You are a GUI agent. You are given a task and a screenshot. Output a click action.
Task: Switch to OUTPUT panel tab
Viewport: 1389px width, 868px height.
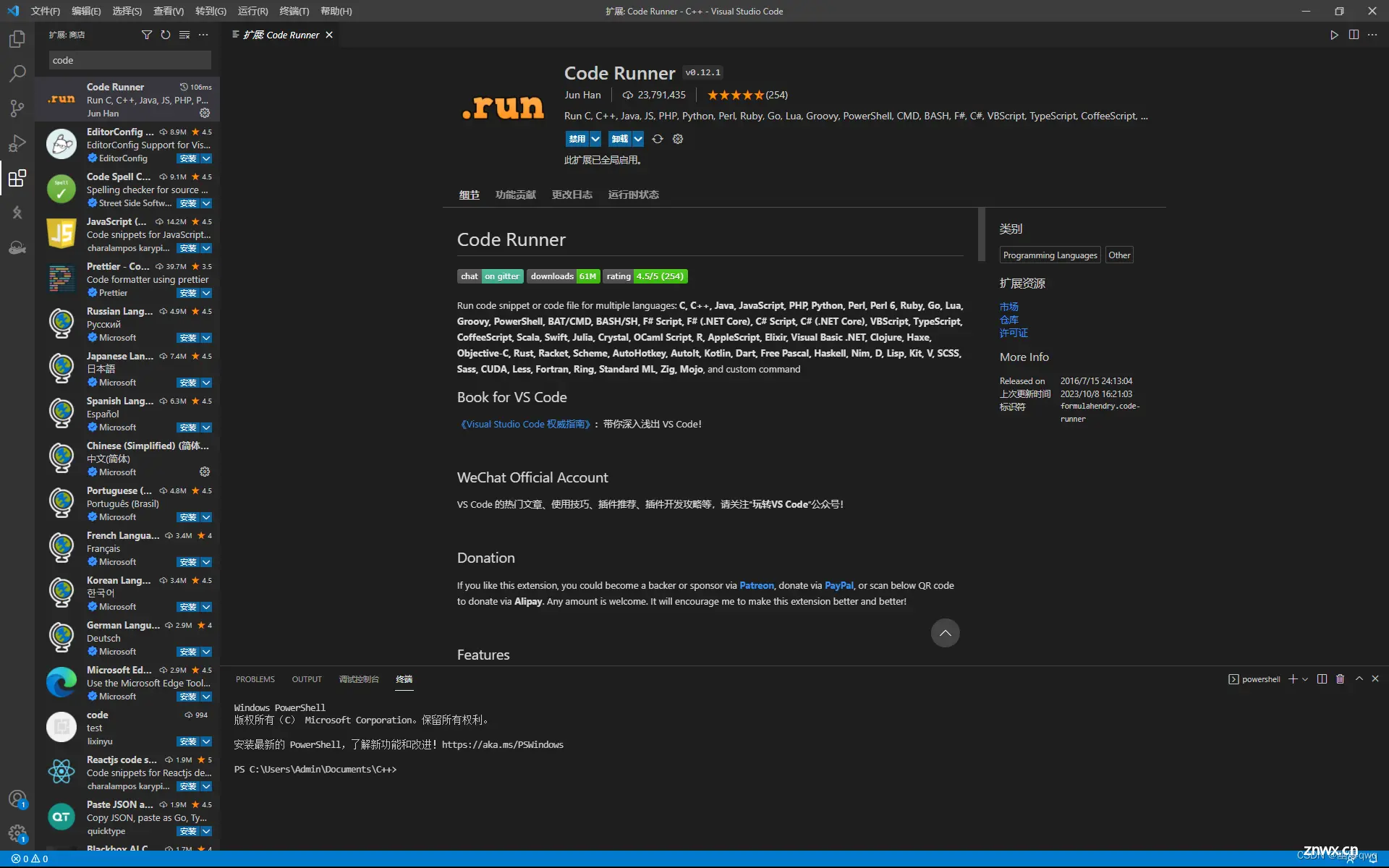tap(307, 679)
